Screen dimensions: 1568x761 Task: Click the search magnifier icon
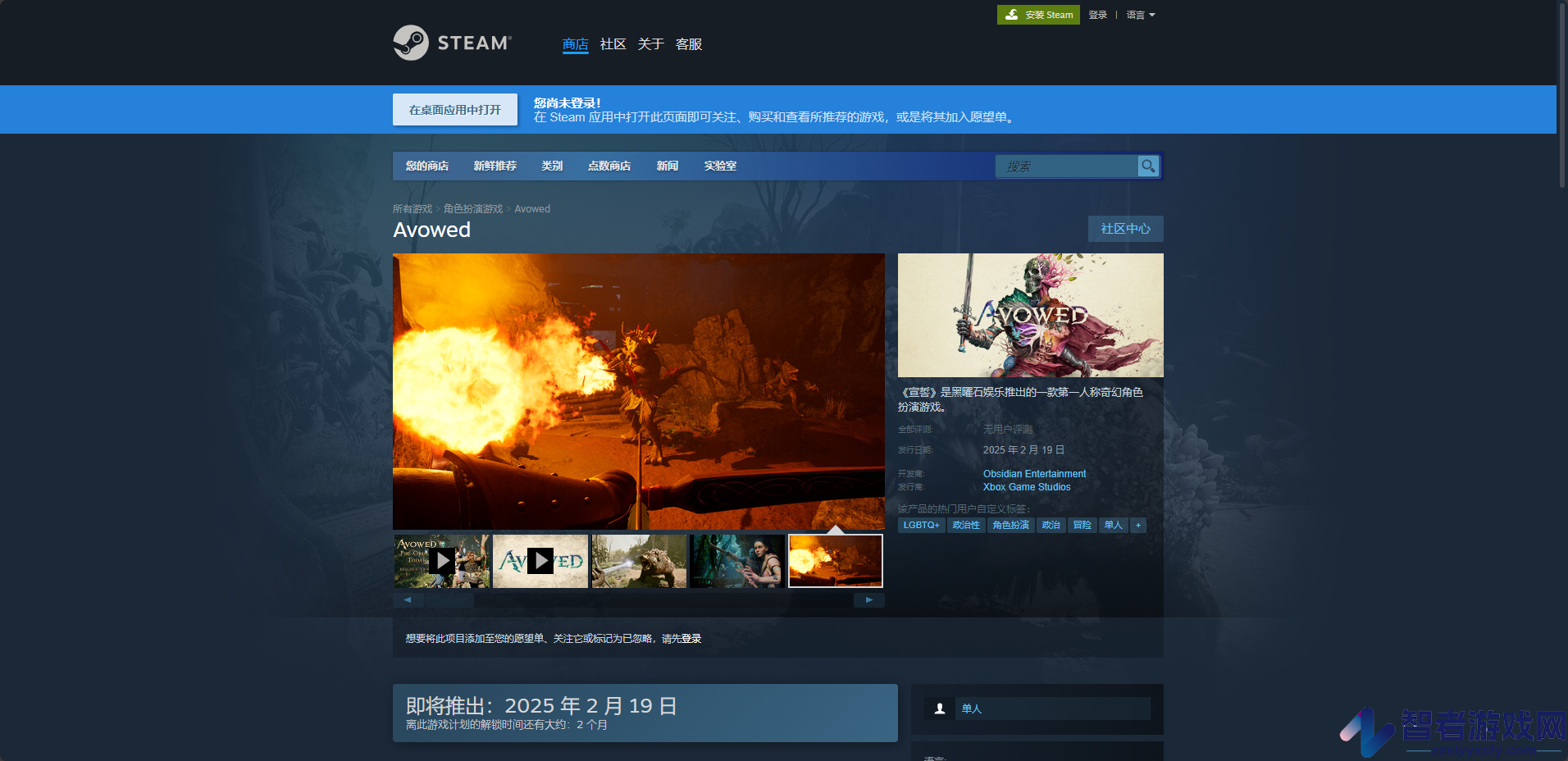1148,166
